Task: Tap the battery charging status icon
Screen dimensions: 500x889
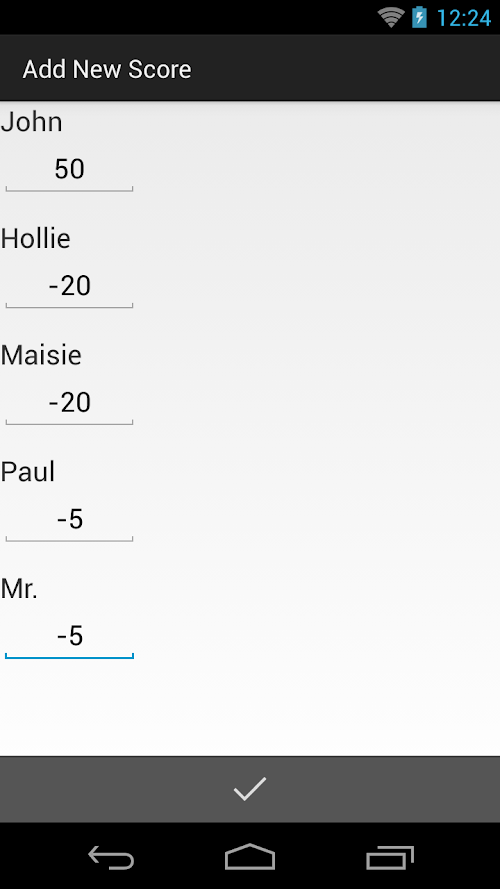Action: coord(419,17)
